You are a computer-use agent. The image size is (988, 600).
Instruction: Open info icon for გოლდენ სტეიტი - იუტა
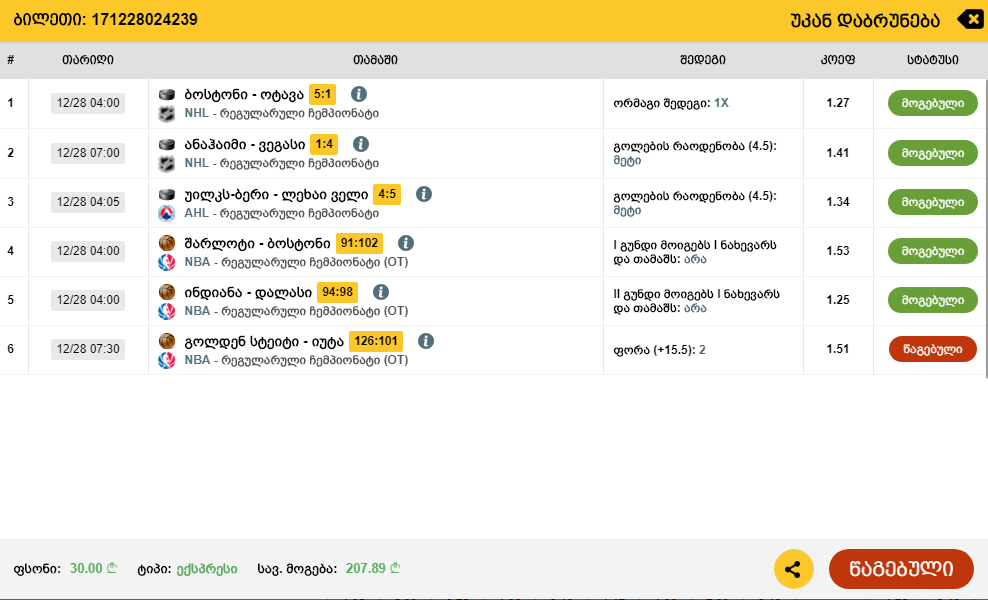(426, 342)
